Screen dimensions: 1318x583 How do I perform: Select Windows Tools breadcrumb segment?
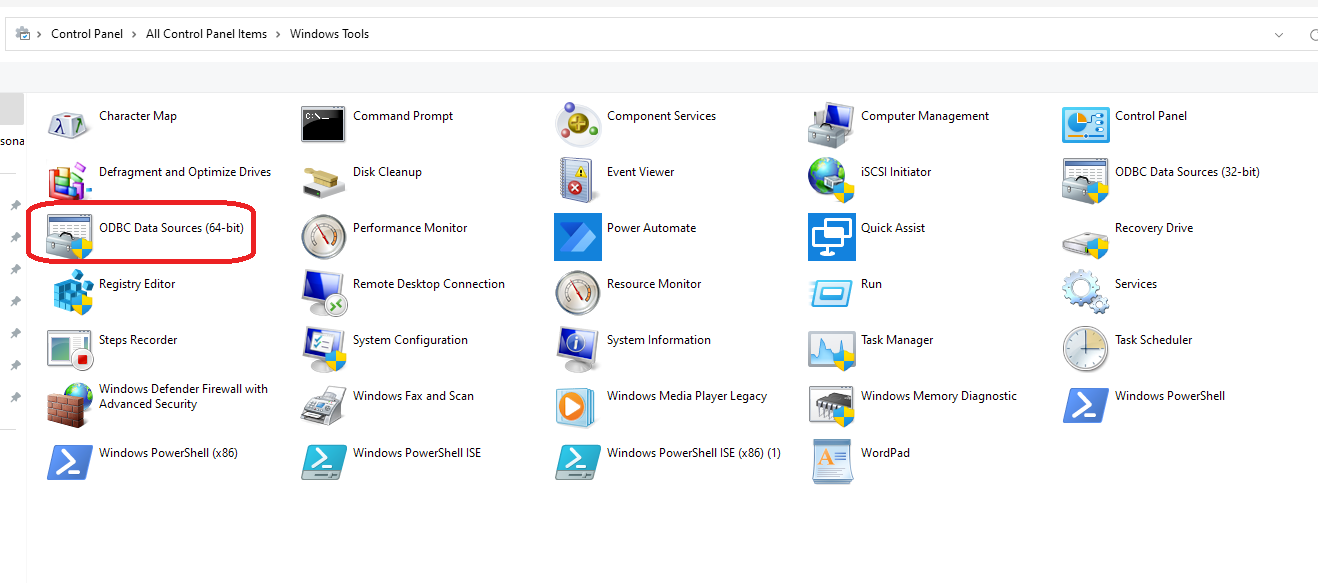click(x=329, y=34)
